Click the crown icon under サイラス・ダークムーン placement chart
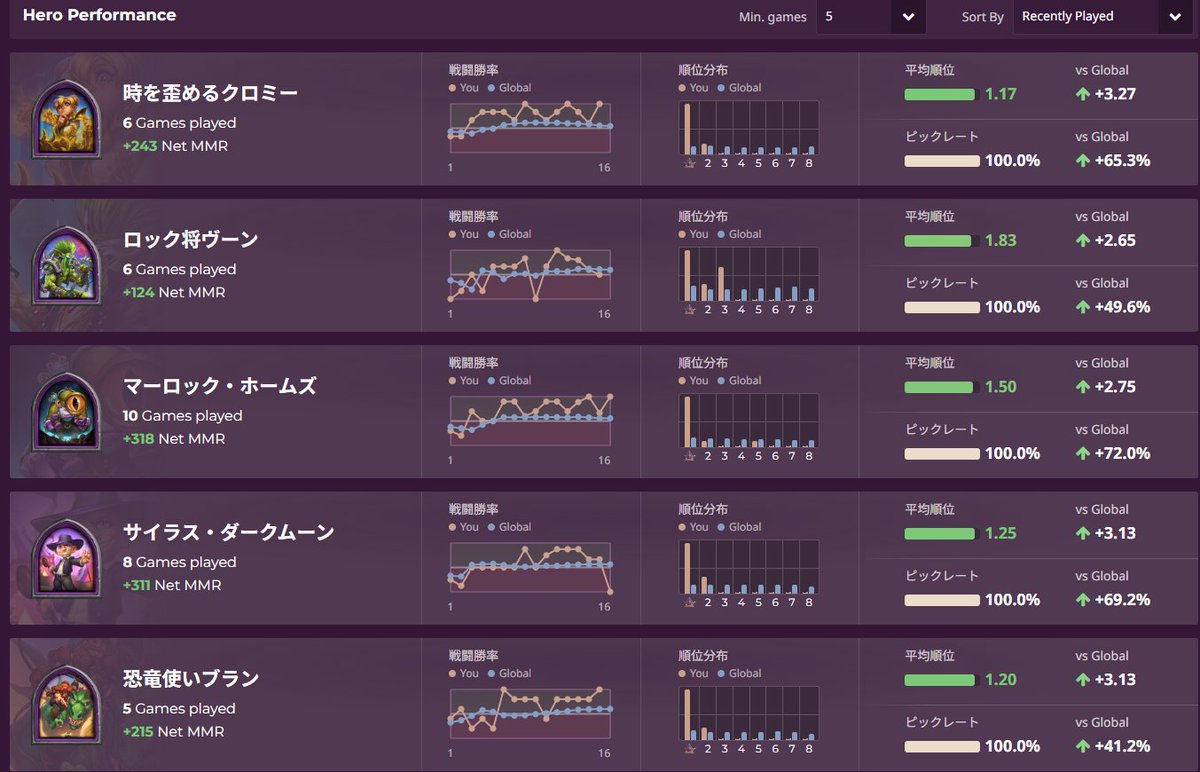 pos(689,604)
